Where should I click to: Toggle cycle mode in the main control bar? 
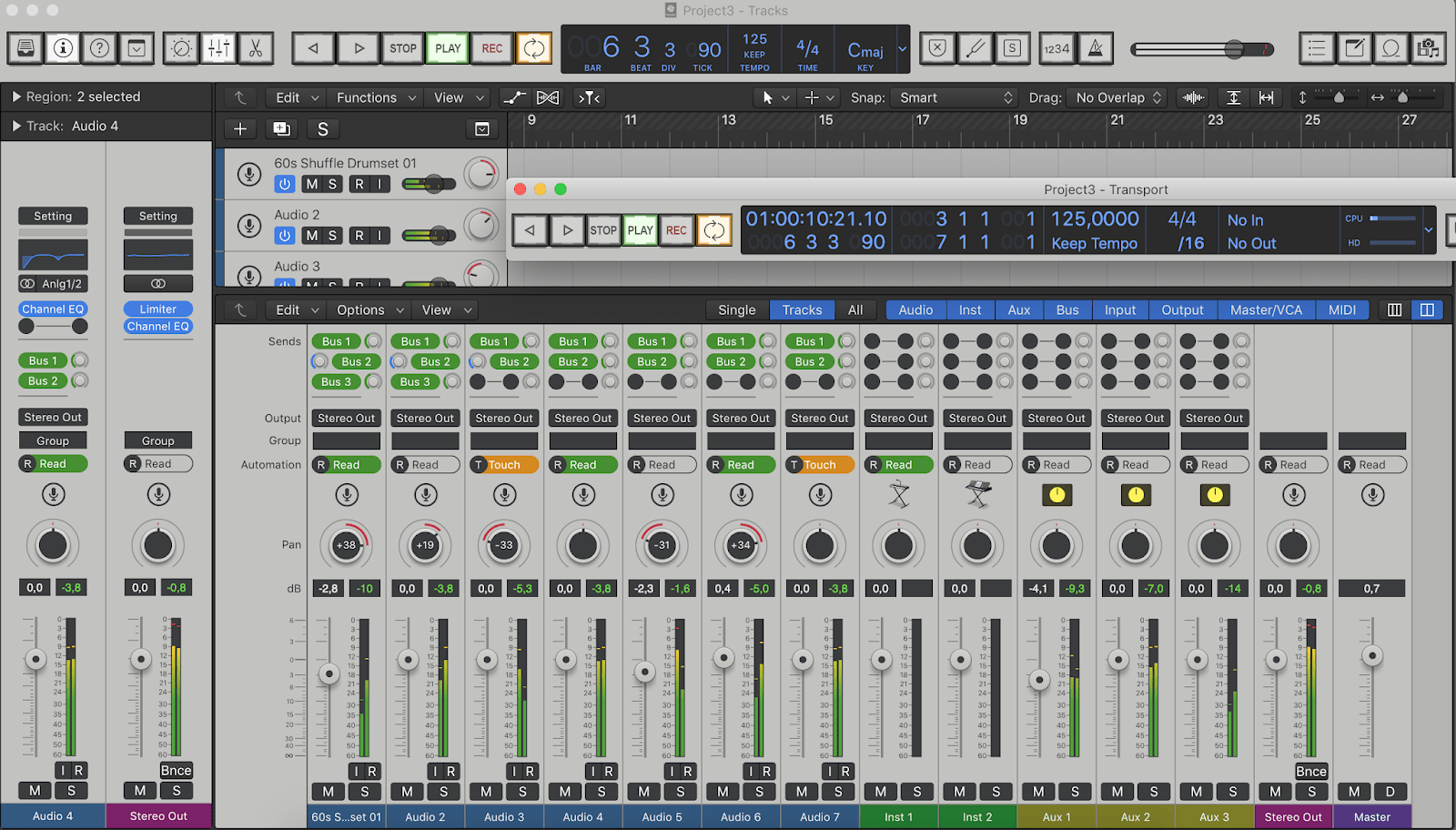point(534,48)
